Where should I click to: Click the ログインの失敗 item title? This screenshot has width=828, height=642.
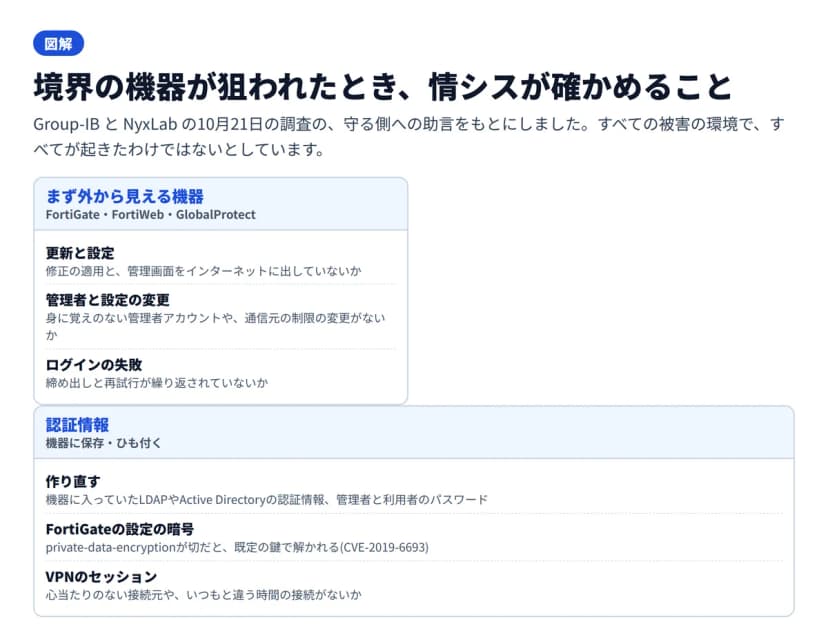pyautogui.click(x=94, y=365)
